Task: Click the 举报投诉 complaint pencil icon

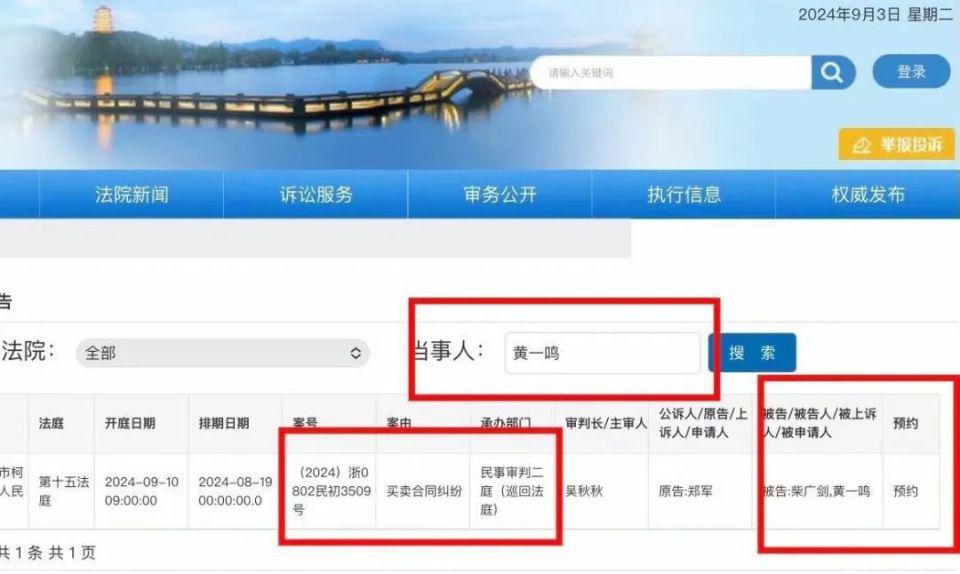Action: [861, 145]
